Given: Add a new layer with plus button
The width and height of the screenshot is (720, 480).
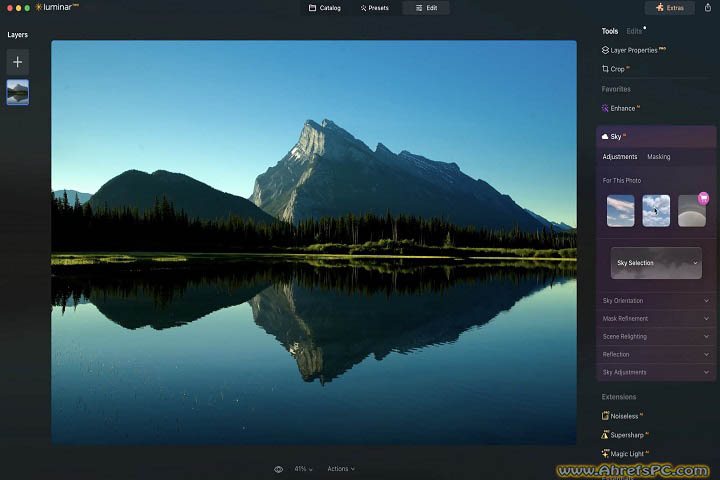Looking at the screenshot, I should tap(17, 62).
